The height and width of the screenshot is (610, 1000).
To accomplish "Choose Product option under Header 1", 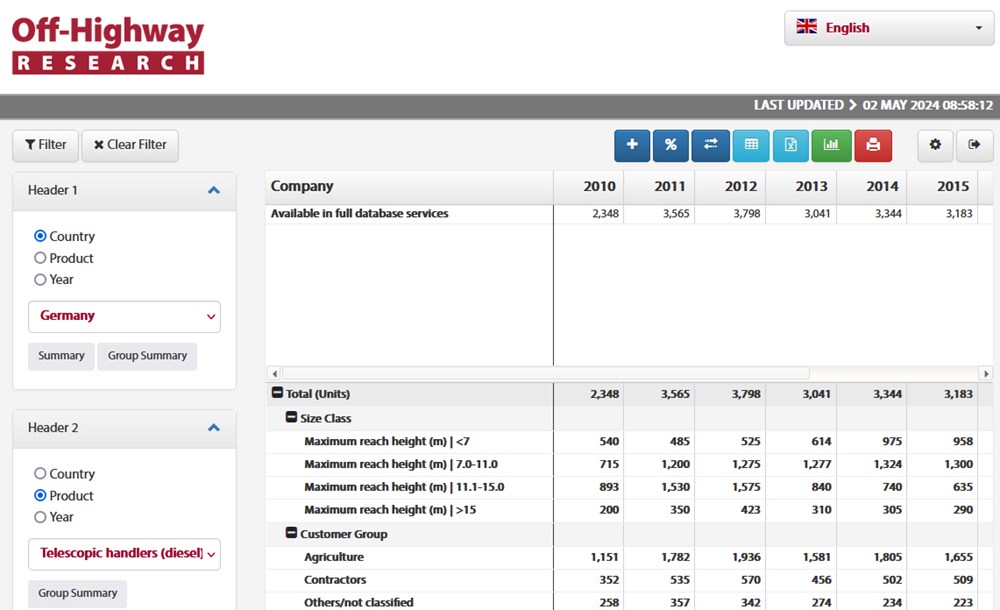I will [x=39, y=258].
